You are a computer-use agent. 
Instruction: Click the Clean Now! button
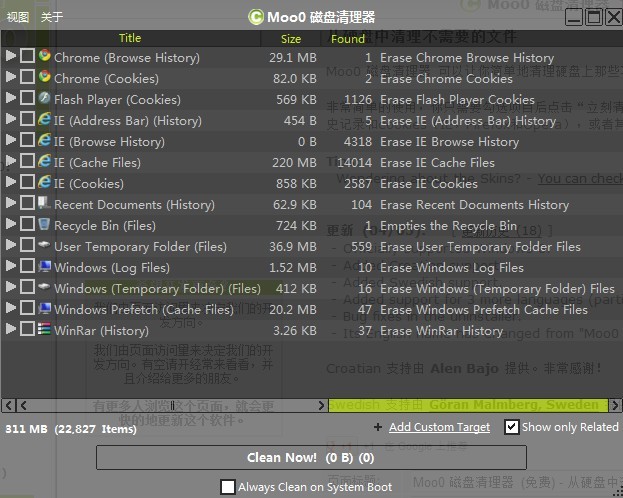[311, 457]
